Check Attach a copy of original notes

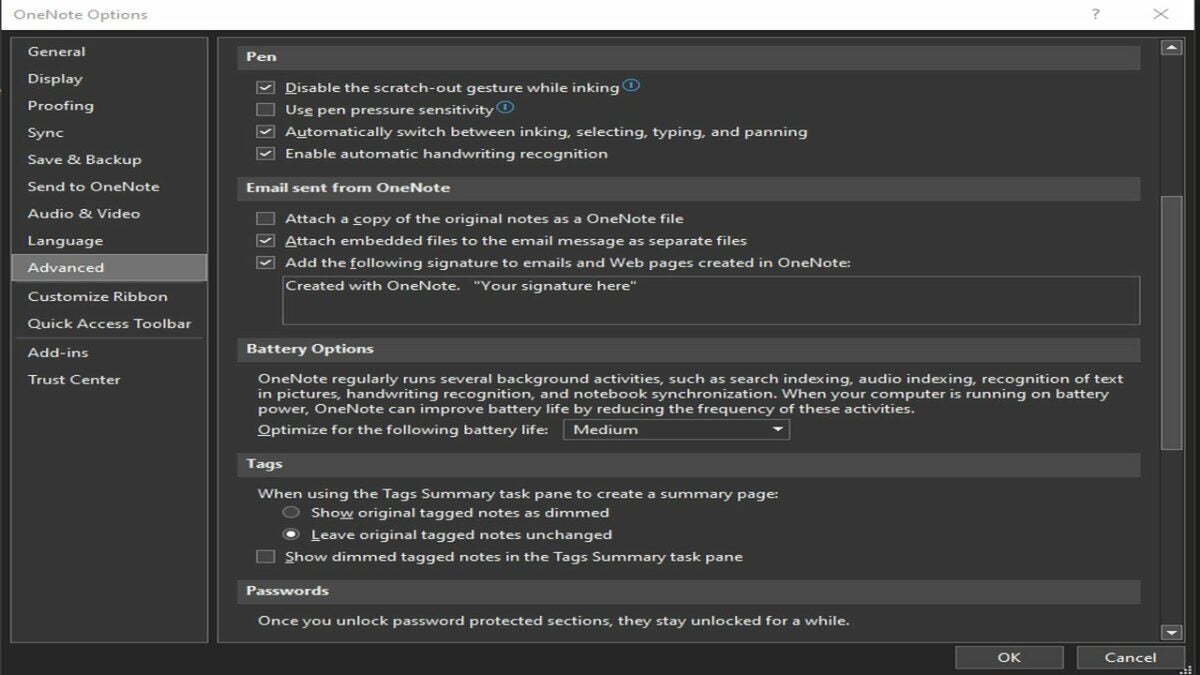coord(265,218)
